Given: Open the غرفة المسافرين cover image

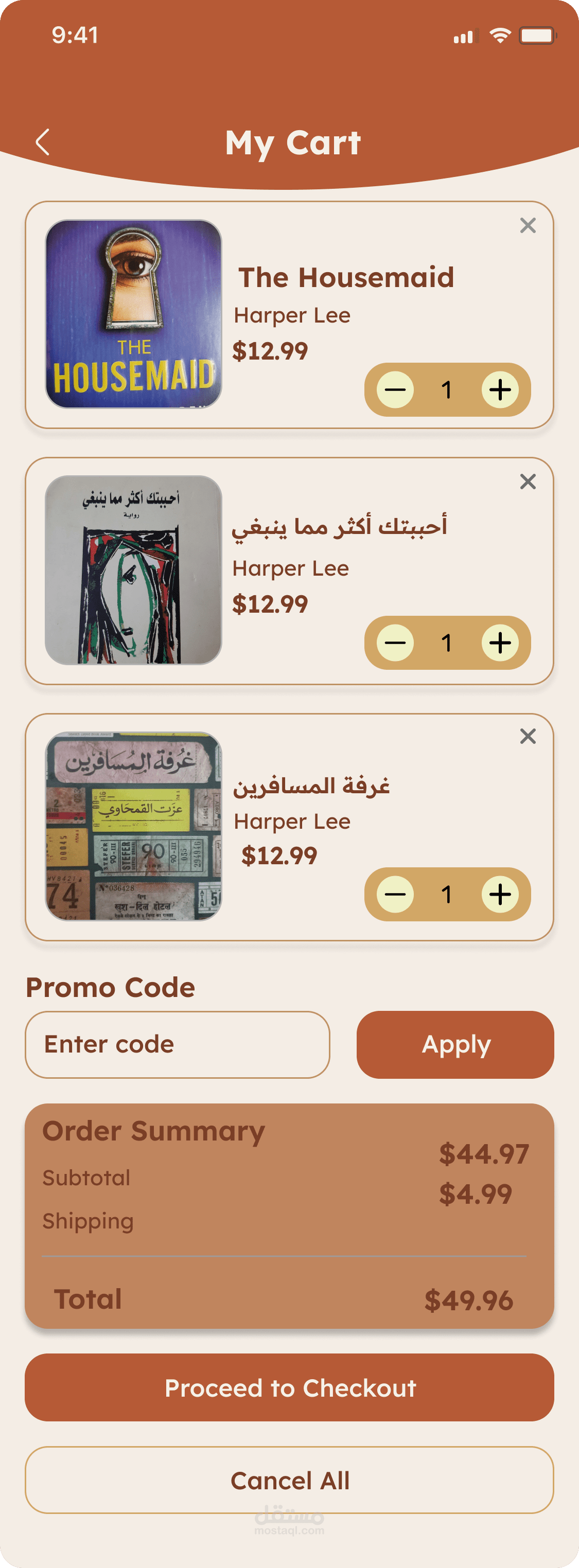Looking at the screenshot, I should click(x=133, y=826).
